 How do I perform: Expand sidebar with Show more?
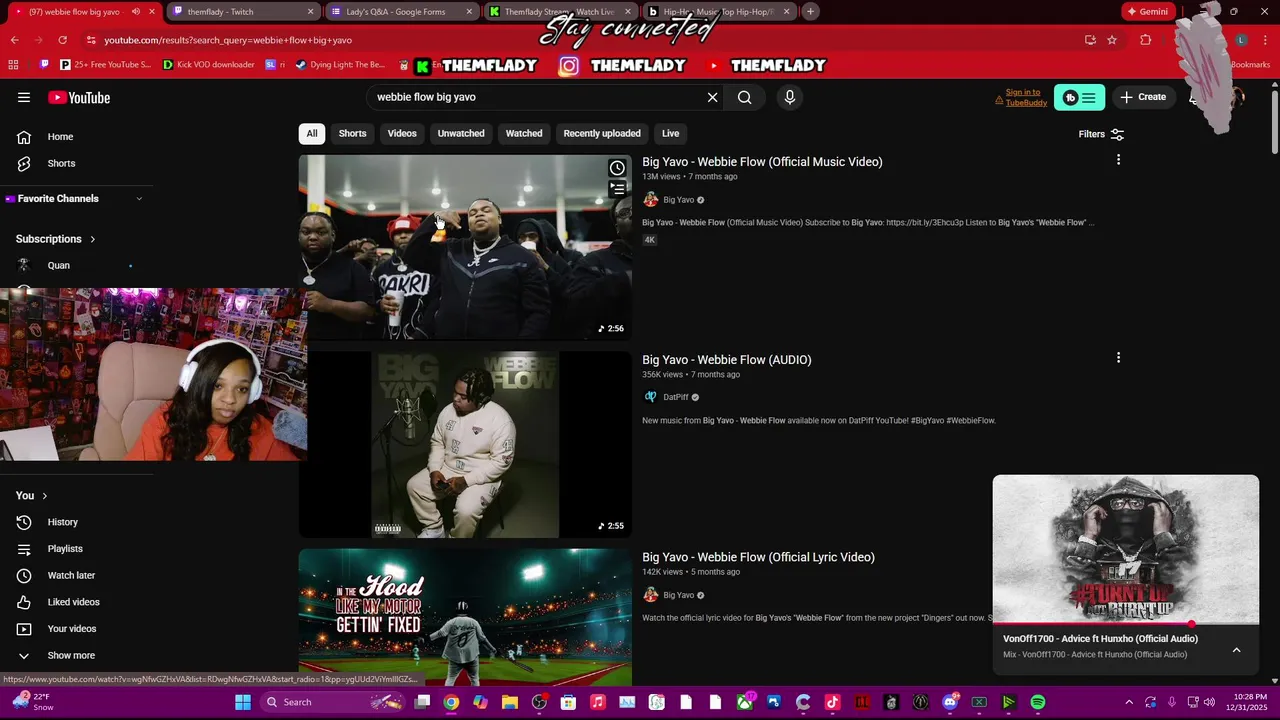coord(71,656)
